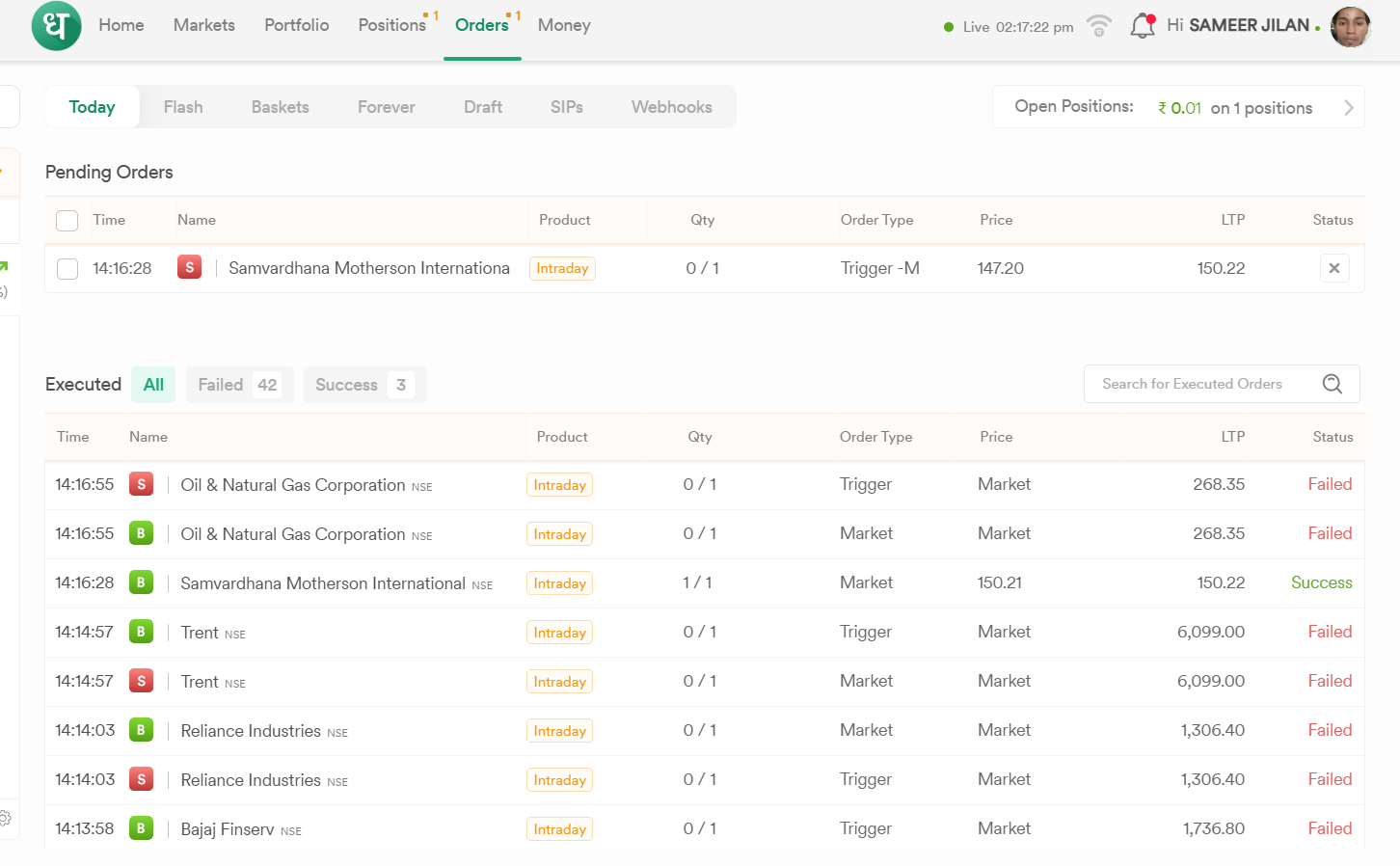
Task: Click the search magnifier icon
Action: [x=1333, y=384]
